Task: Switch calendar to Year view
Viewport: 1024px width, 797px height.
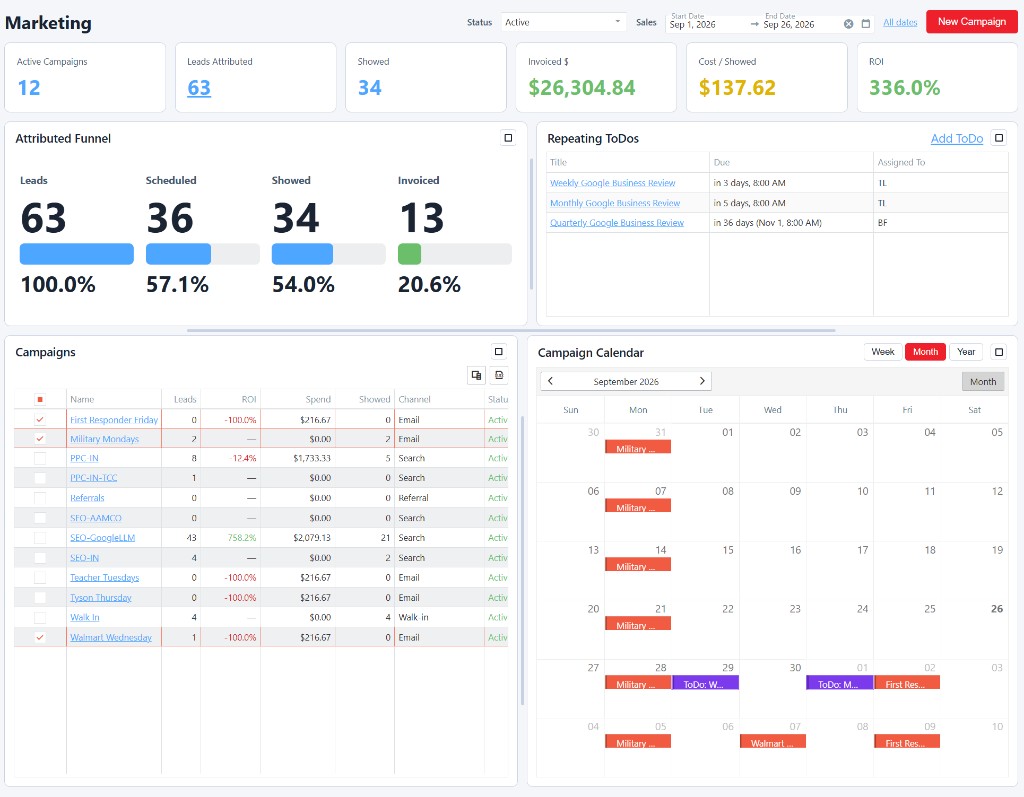Action: pos(966,351)
